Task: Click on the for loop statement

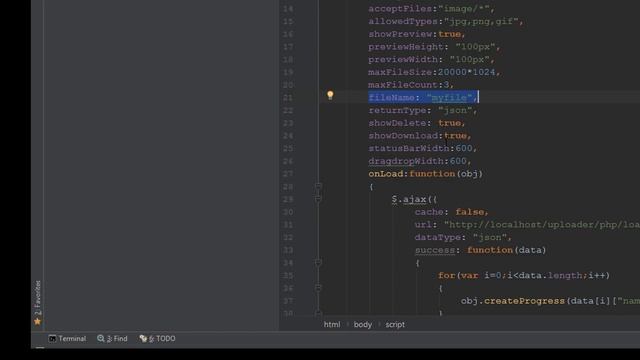Action: (x=524, y=276)
